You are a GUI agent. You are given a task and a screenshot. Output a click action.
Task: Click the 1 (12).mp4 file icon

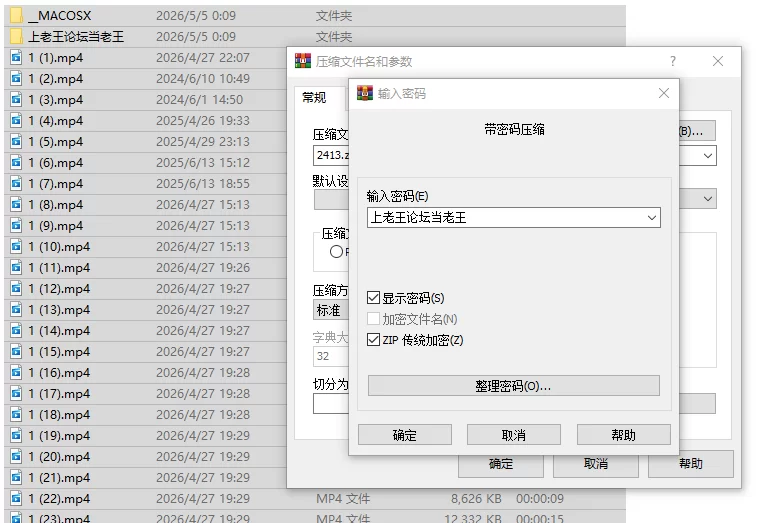tap(16, 288)
